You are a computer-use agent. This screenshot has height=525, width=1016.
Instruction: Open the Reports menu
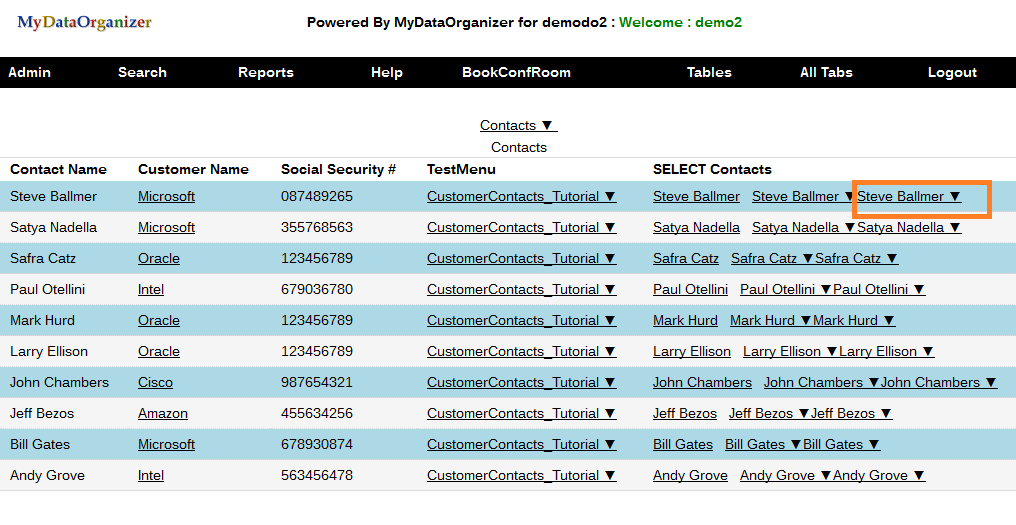point(266,72)
